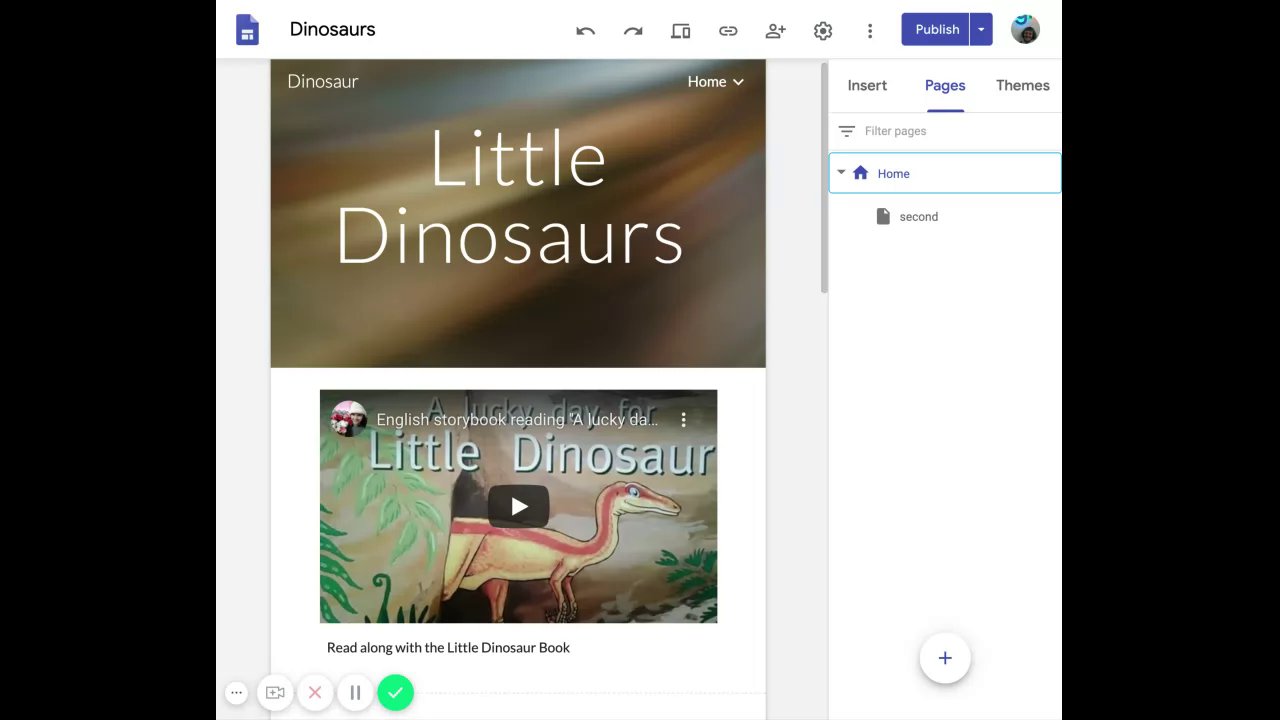Open the site settings gear

click(823, 31)
